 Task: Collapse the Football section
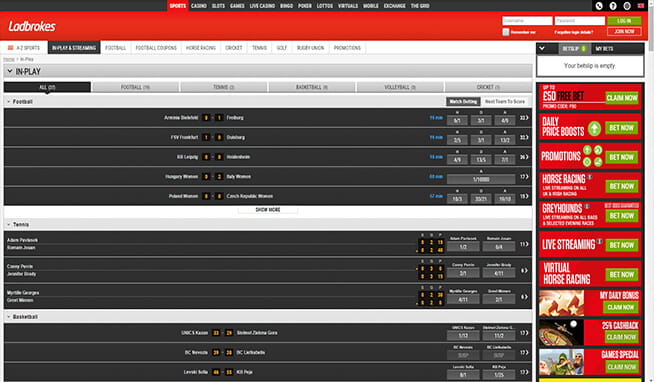pyautogui.click(x=8, y=101)
